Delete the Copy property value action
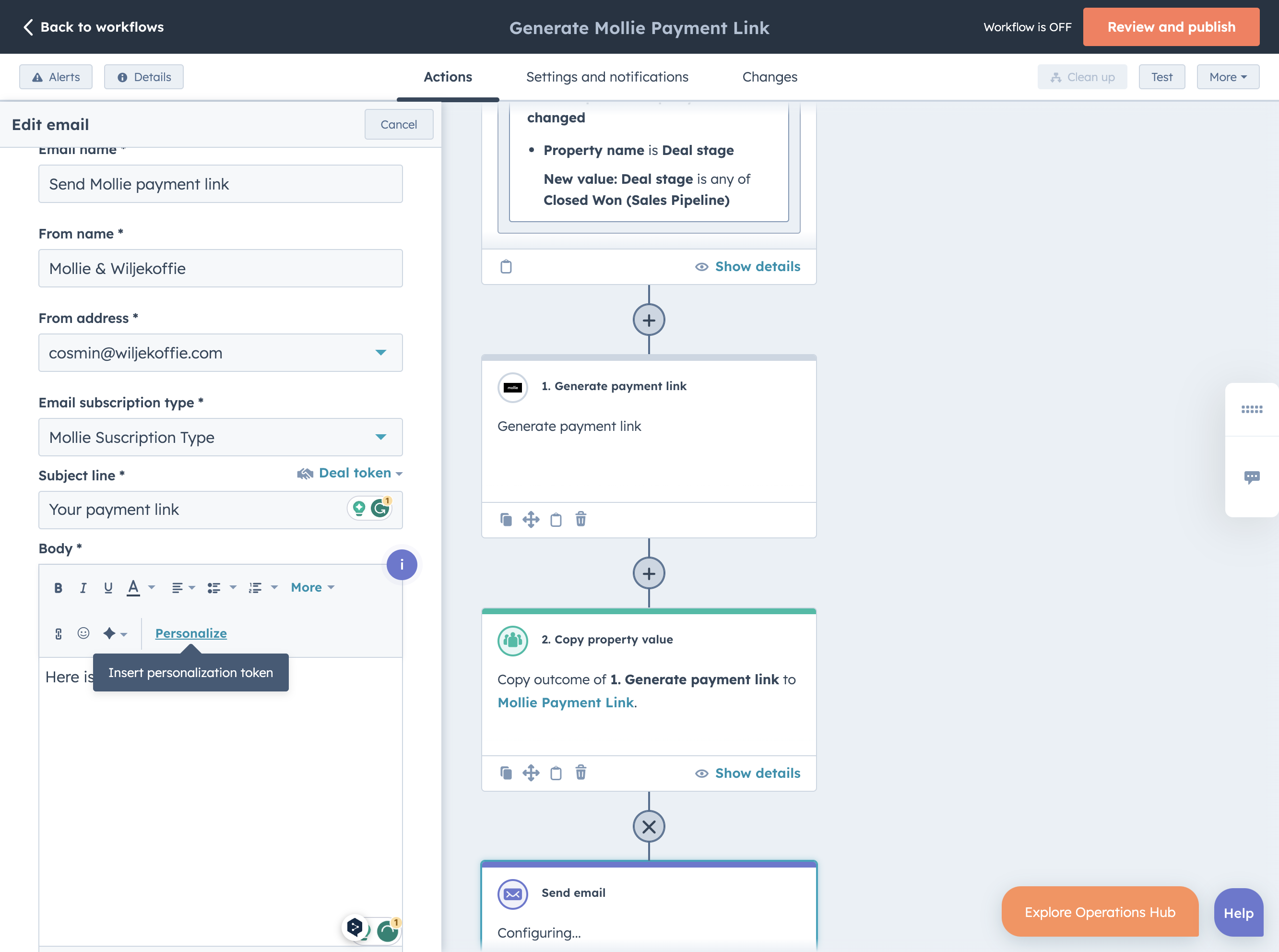This screenshot has height=952, width=1279. [581, 773]
